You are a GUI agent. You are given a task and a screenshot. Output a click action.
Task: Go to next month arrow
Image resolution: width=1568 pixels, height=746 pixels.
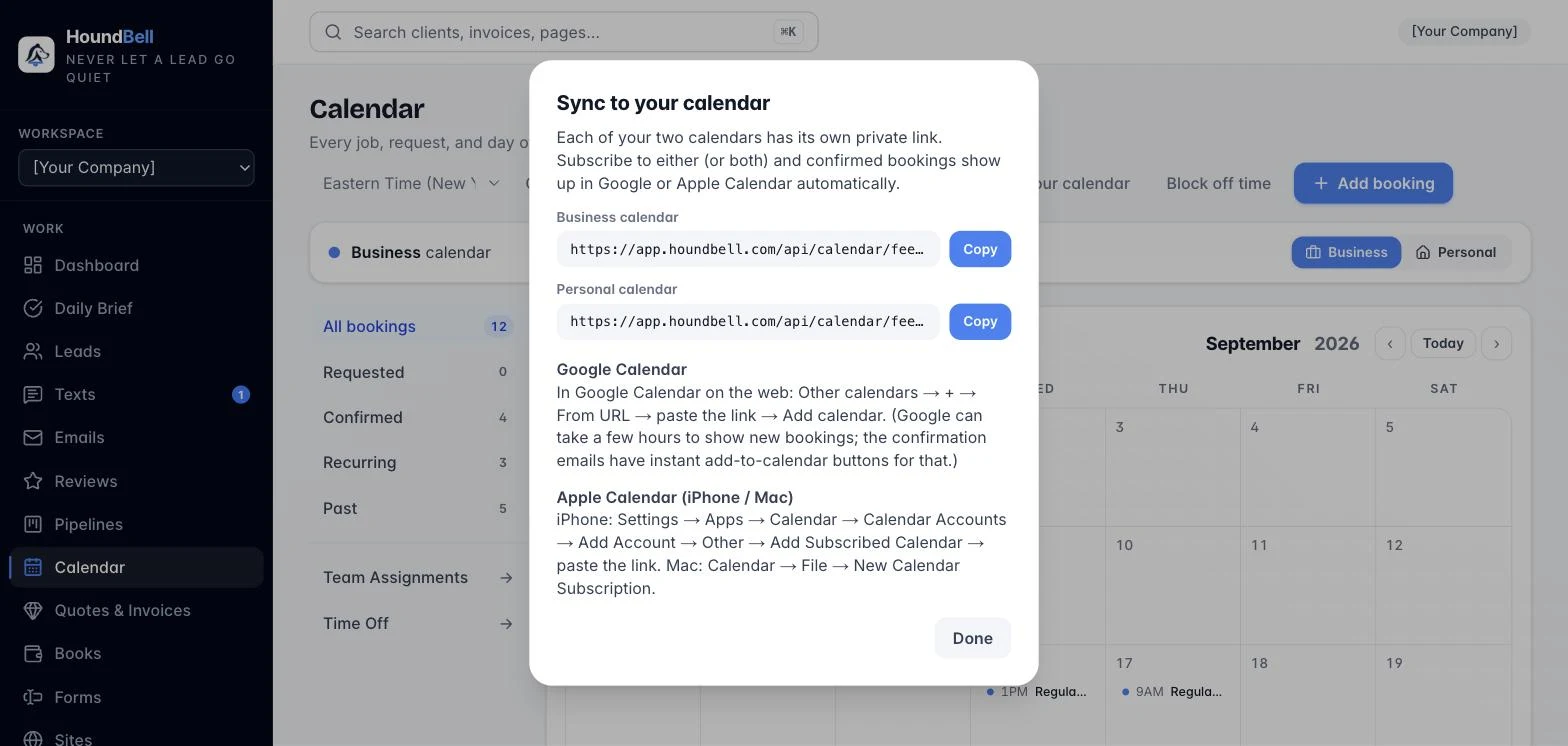tap(1496, 343)
